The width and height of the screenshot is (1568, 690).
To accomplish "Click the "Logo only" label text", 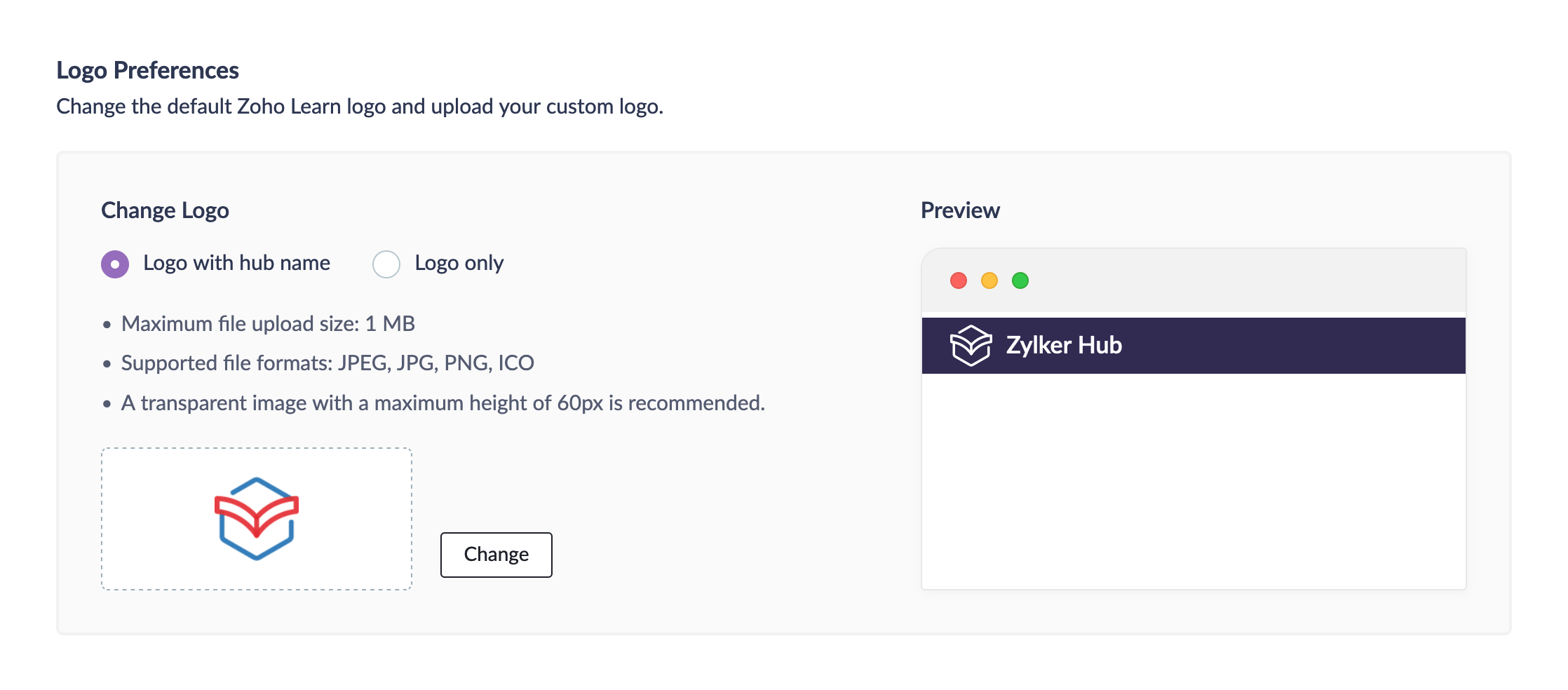I will tap(459, 263).
